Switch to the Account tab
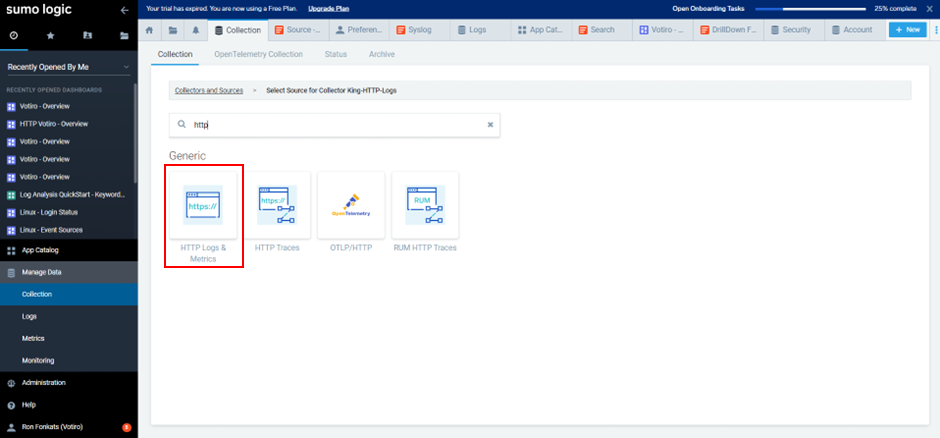940x438 pixels. (x=855, y=30)
